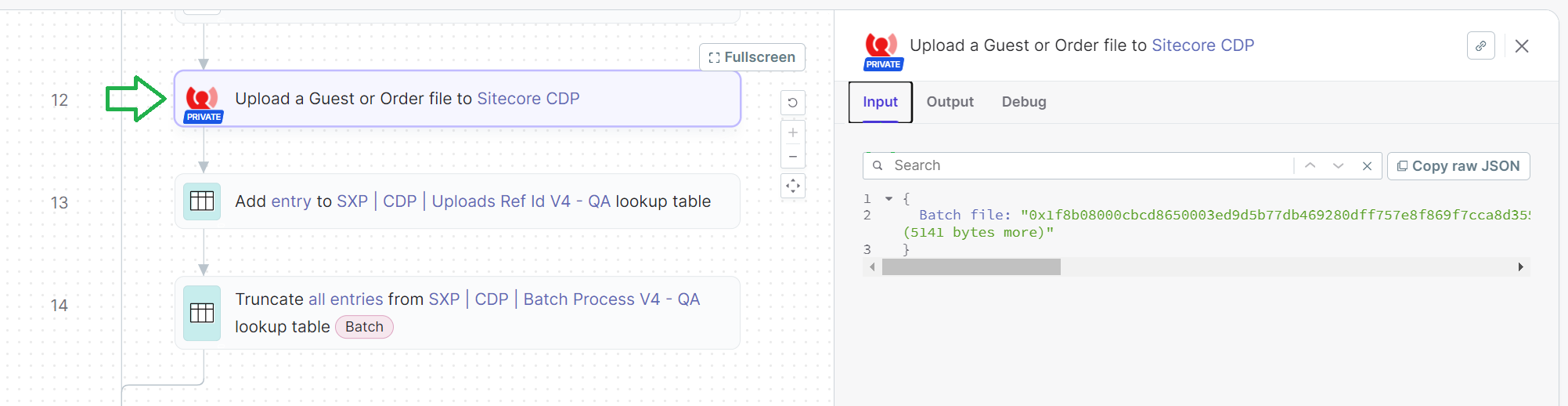Viewport: 1568px width, 406px height.
Task: Zoom in on the workflow canvas
Action: (793, 132)
